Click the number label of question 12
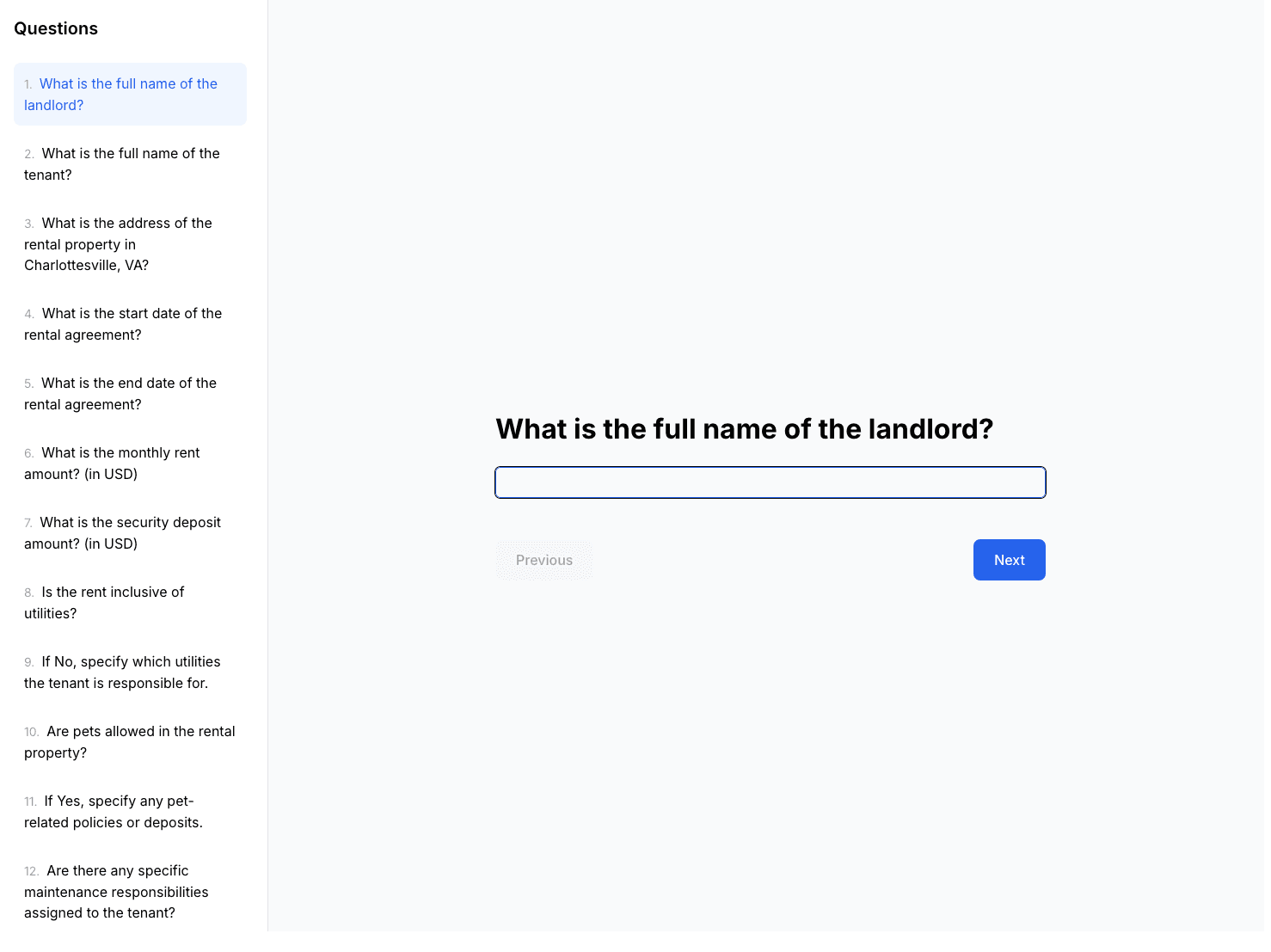Screen dimensions: 1271x952 coord(32,871)
